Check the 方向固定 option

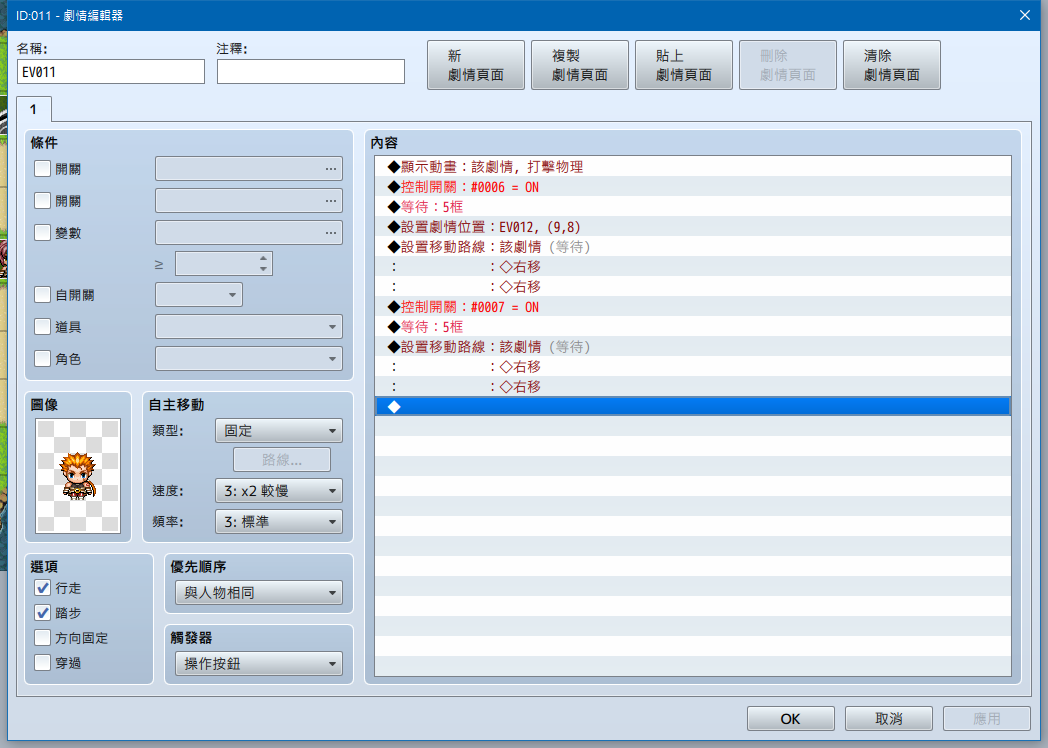(x=43, y=638)
